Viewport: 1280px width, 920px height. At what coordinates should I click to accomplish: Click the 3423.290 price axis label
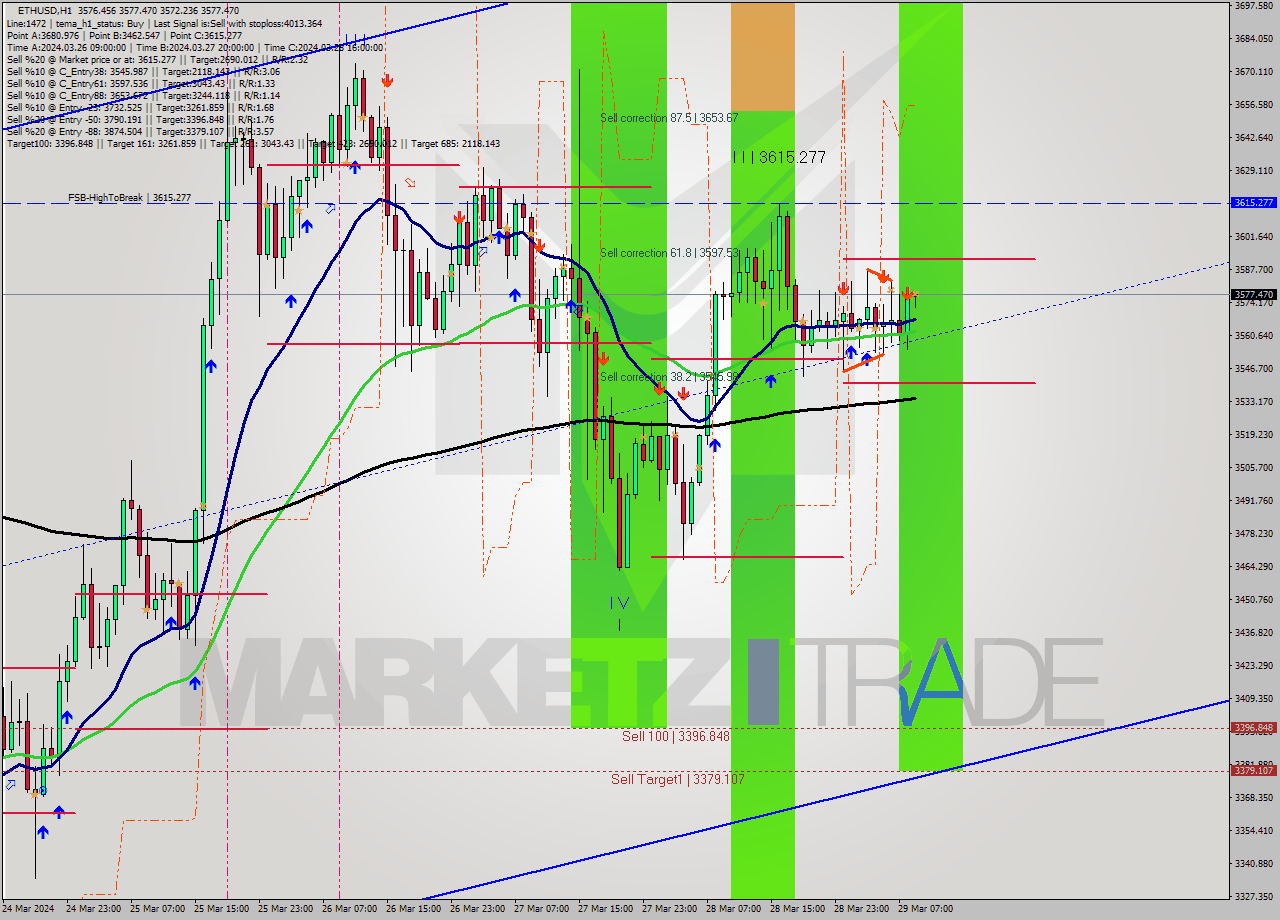1253,666
